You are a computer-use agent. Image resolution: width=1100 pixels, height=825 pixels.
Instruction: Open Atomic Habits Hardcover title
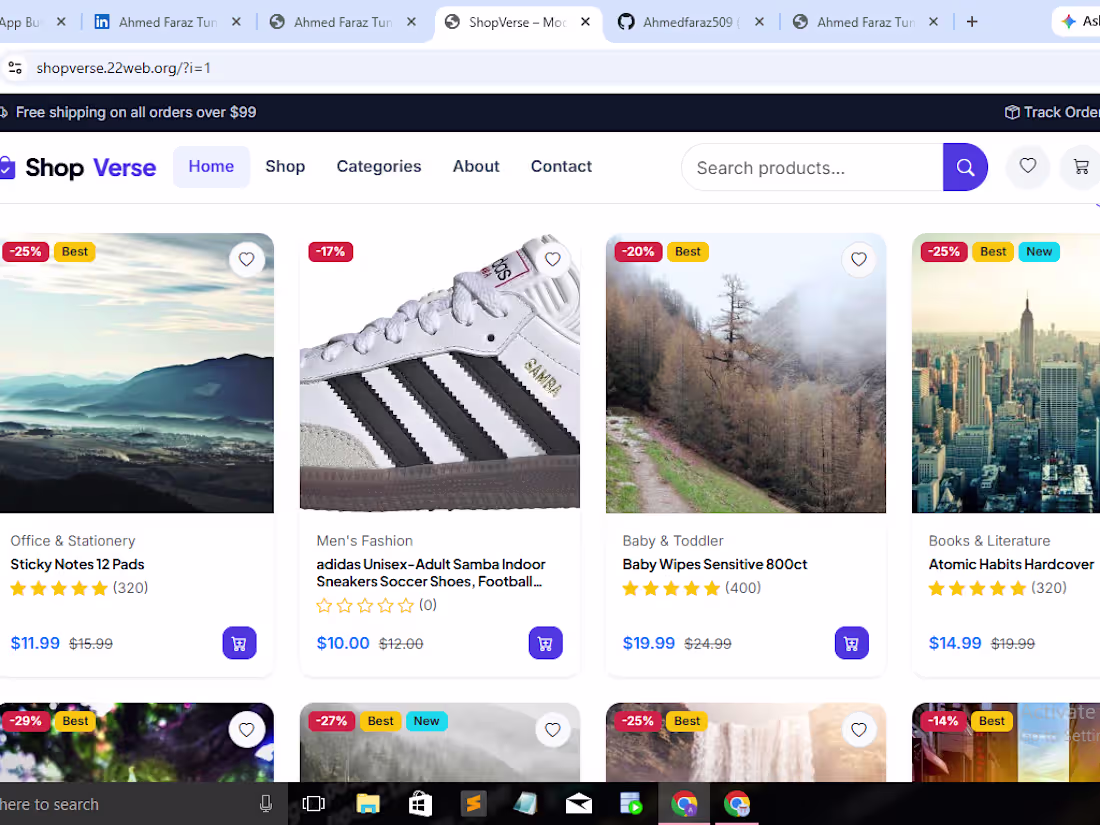point(1011,564)
